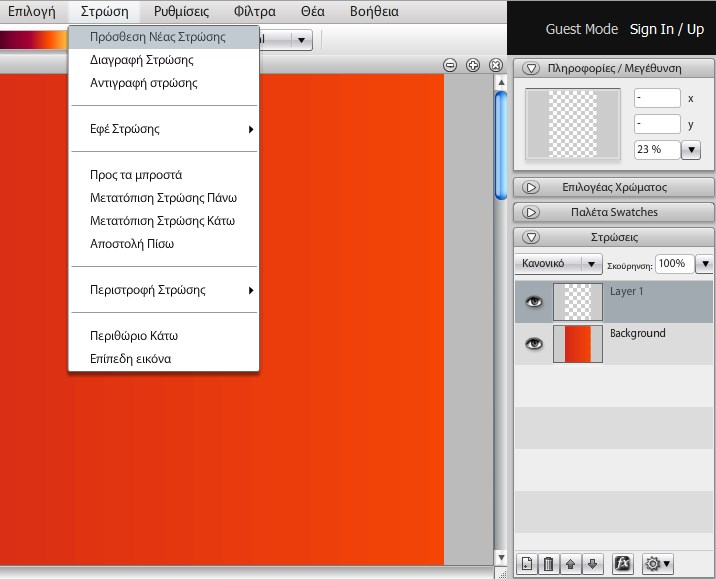716x579 pixels.
Task: Hide the Background layer using its eye icon
Action: tap(534, 343)
